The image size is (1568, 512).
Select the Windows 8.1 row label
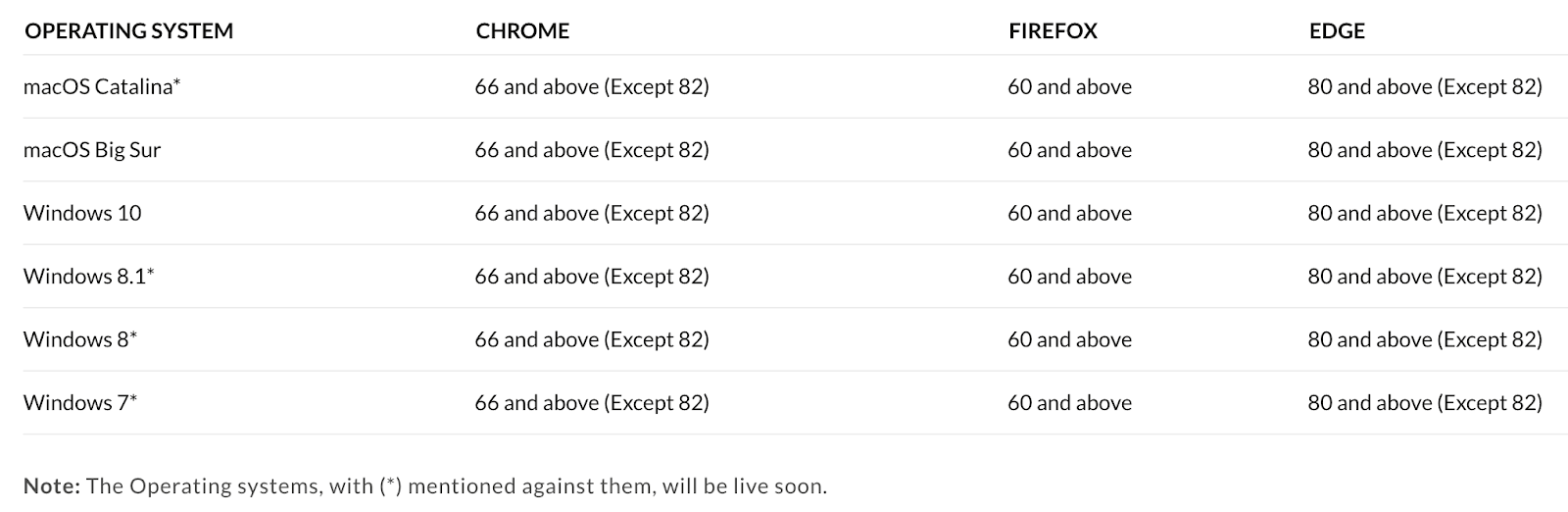[89, 277]
